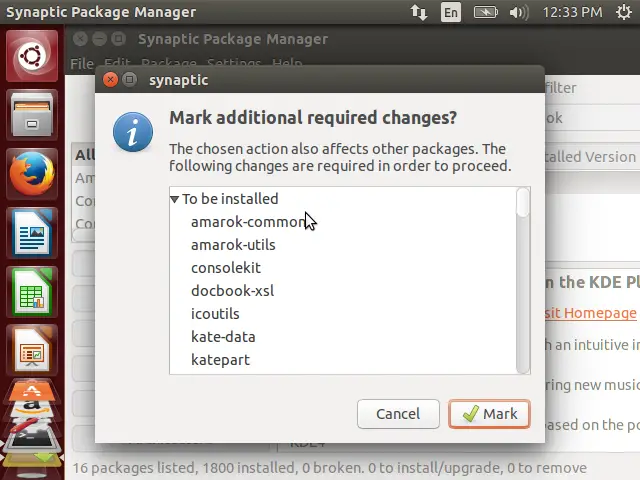Image resolution: width=640 pixels, height=480 pixels.
Task: Open the Files manager from the dock
Action: [32, 115]
